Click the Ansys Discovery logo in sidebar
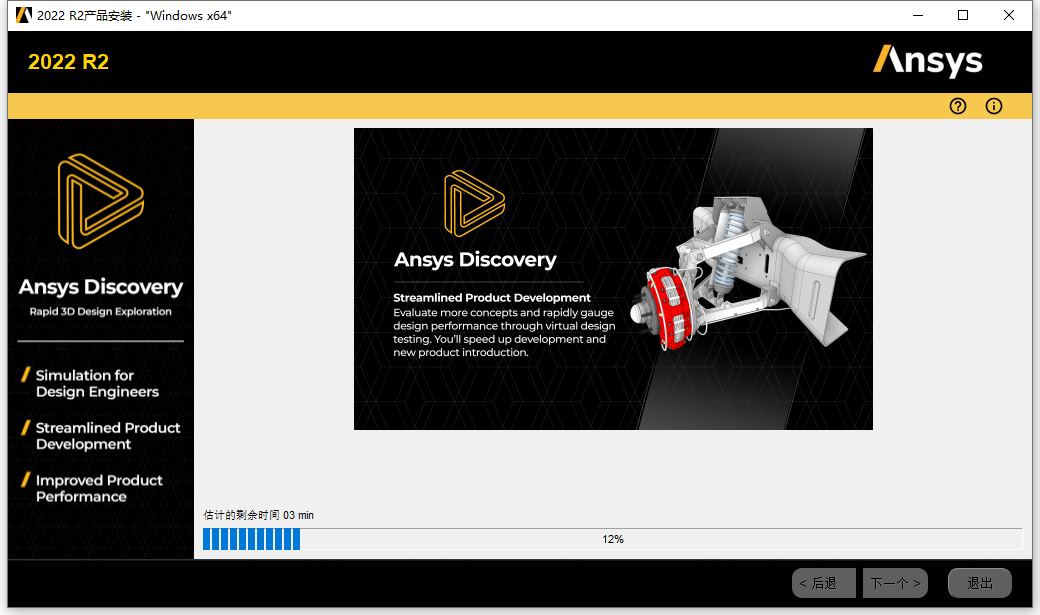Image resolution: width=1040 pixels, height=615 pixels. click(101, 201)
